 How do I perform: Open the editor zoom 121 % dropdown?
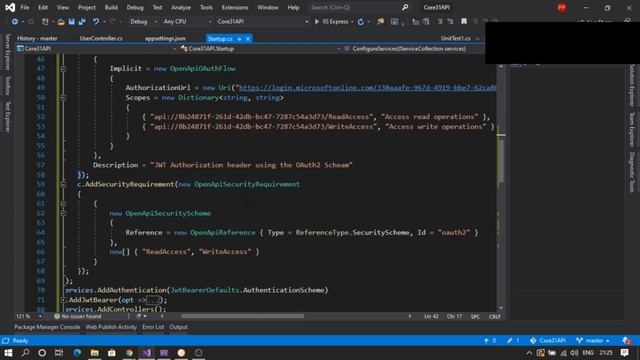coord(29,316)
